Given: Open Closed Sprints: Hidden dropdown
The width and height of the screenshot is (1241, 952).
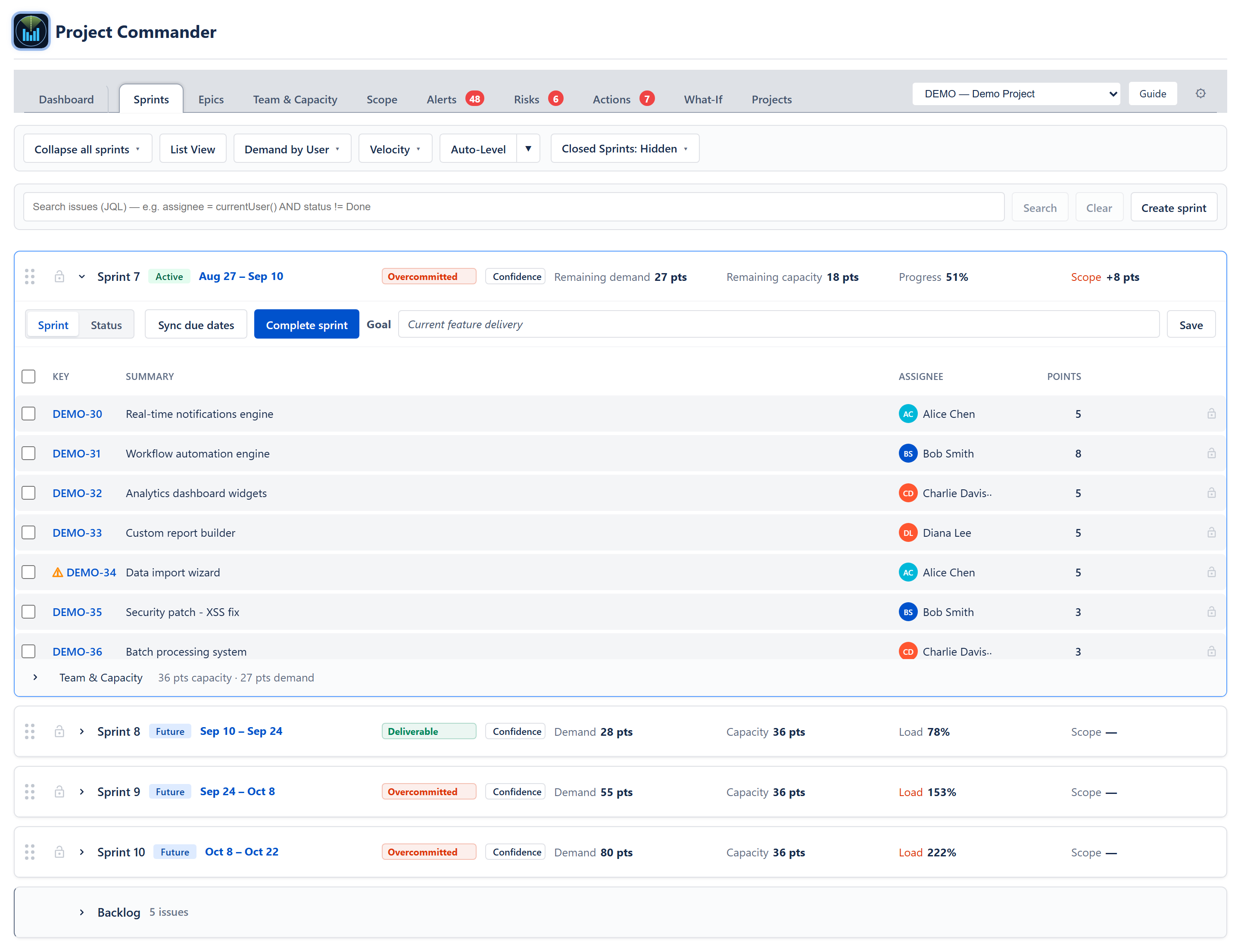Looking at the screenshot, I should point(625,149).
